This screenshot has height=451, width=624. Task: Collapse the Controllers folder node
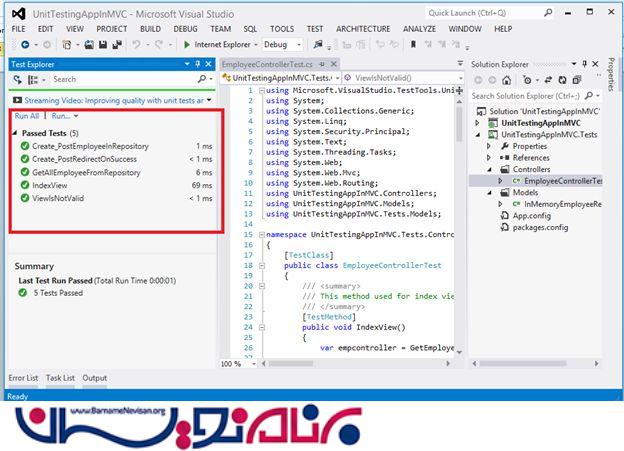click(x=489, y=170)
